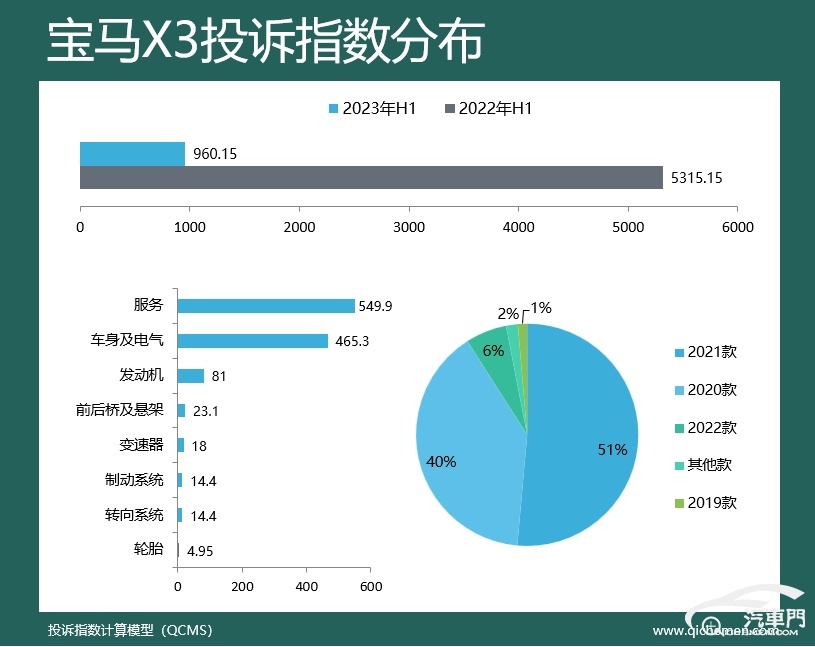The width and height of the screenshot is (815, 647).
Task: Select the gray 5315.15 bar
Action: pos(371,177)
